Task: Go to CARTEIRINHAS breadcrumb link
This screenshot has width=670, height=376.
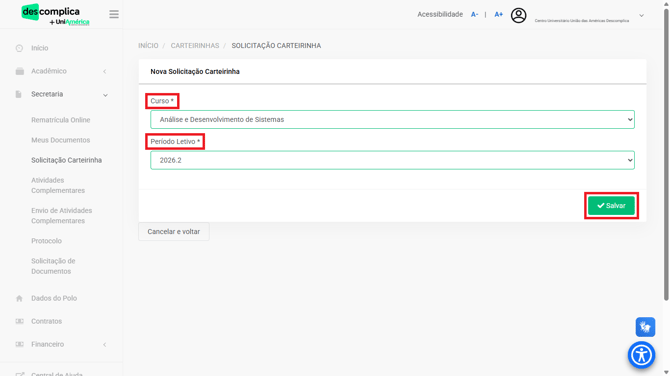Action: tap(195, 46)
